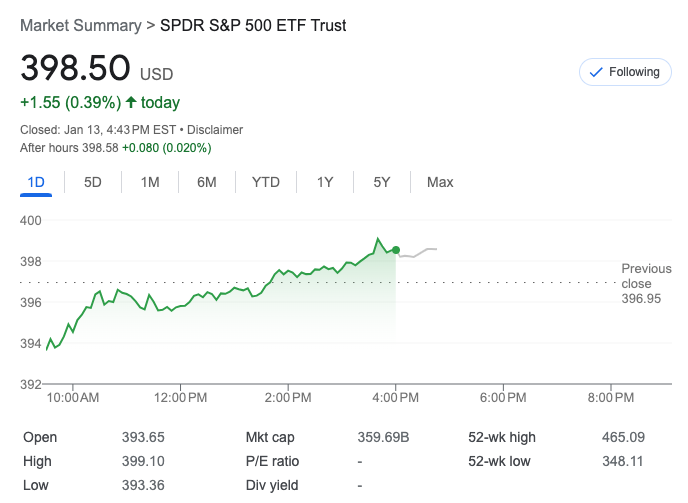Viewport: 688px width, 503px height.
Task: Switch to the 5D chart tab
Action: [93, 182]
